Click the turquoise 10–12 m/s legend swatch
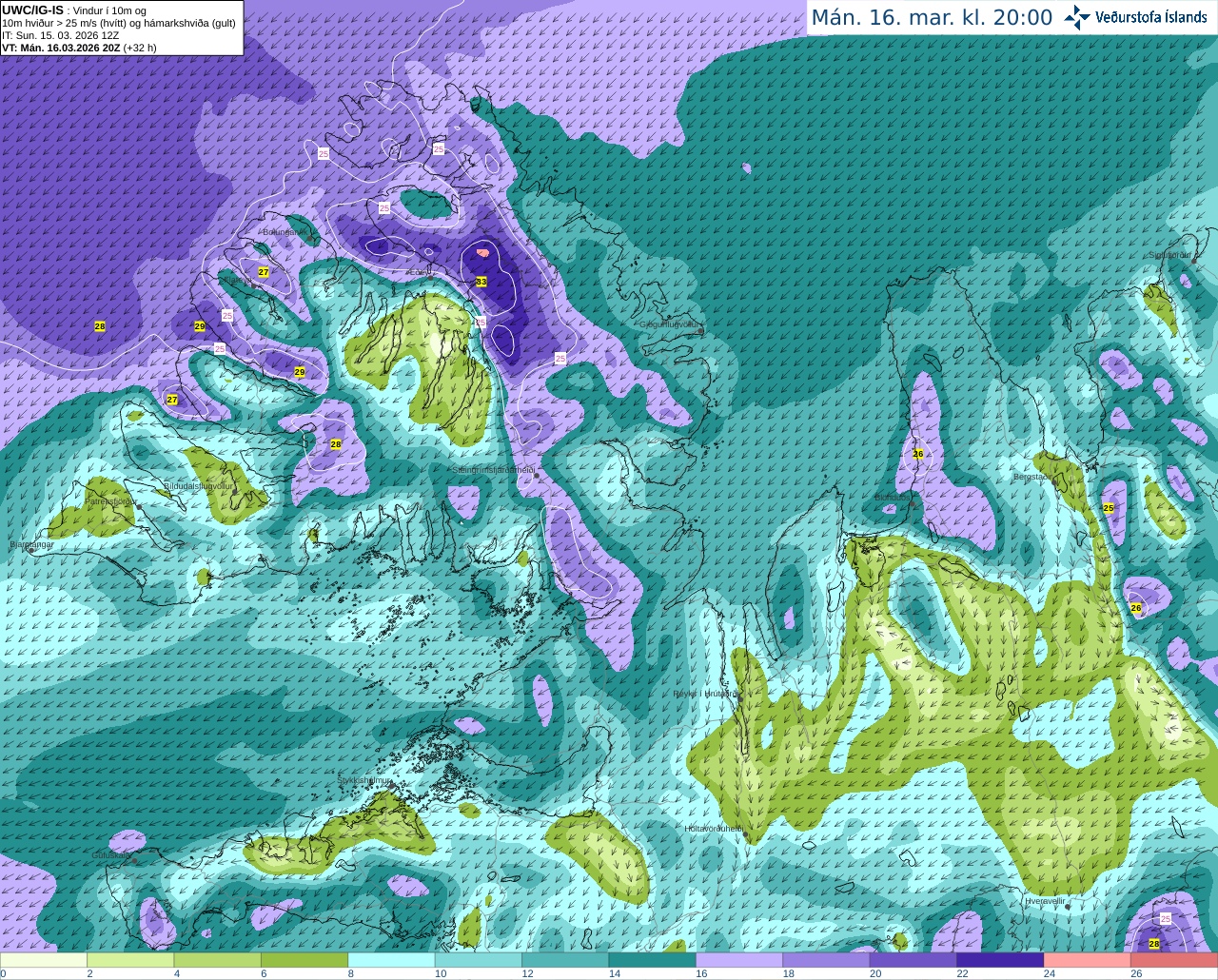The width and height of the screenshot is (1218, 980). (x=479, y=960)
